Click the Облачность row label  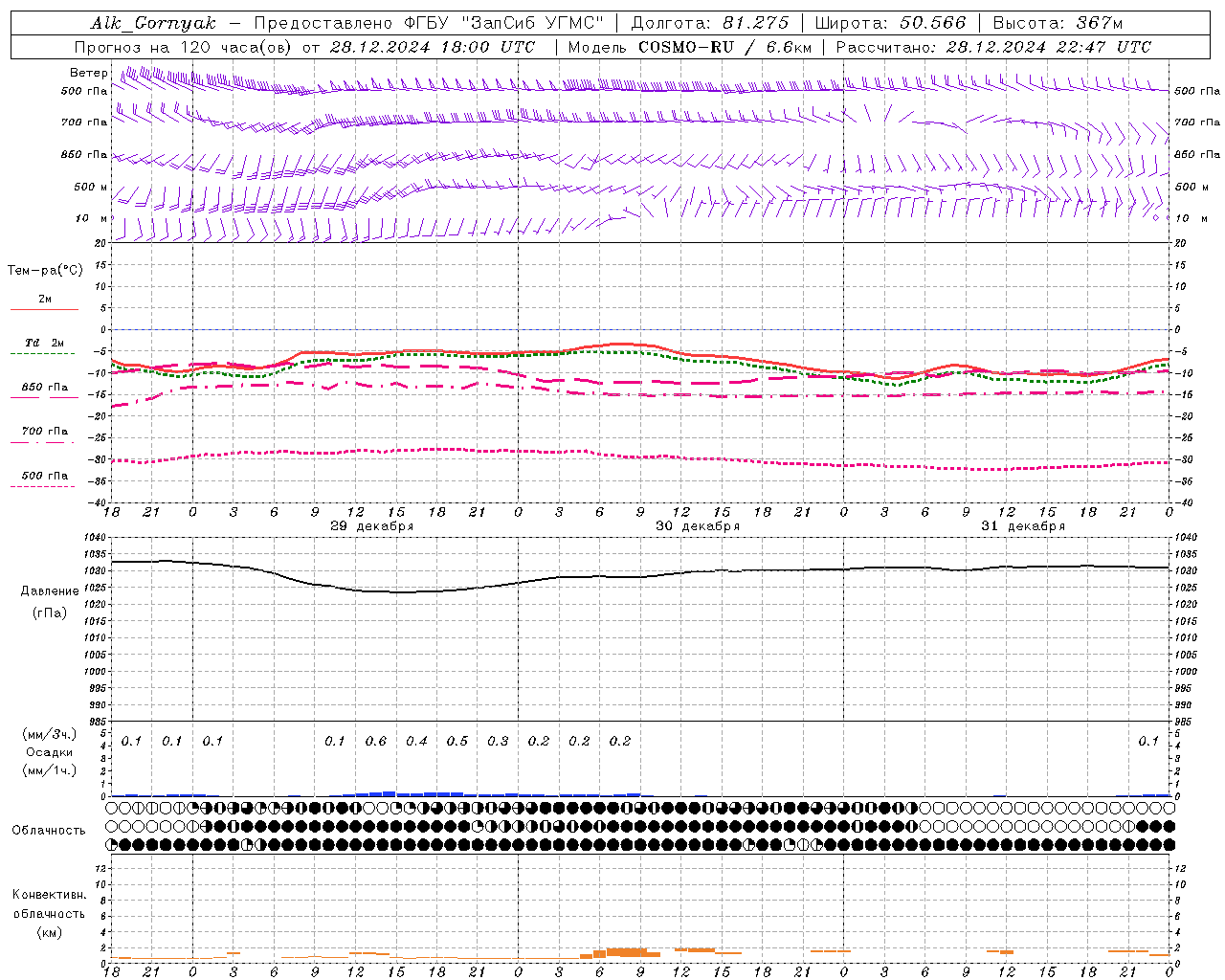pyautogui.click(x=48, y=830)
